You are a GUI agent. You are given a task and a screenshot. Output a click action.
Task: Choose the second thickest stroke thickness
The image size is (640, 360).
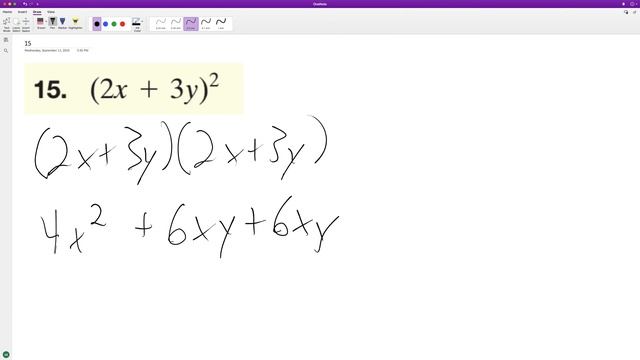[206, 24]
